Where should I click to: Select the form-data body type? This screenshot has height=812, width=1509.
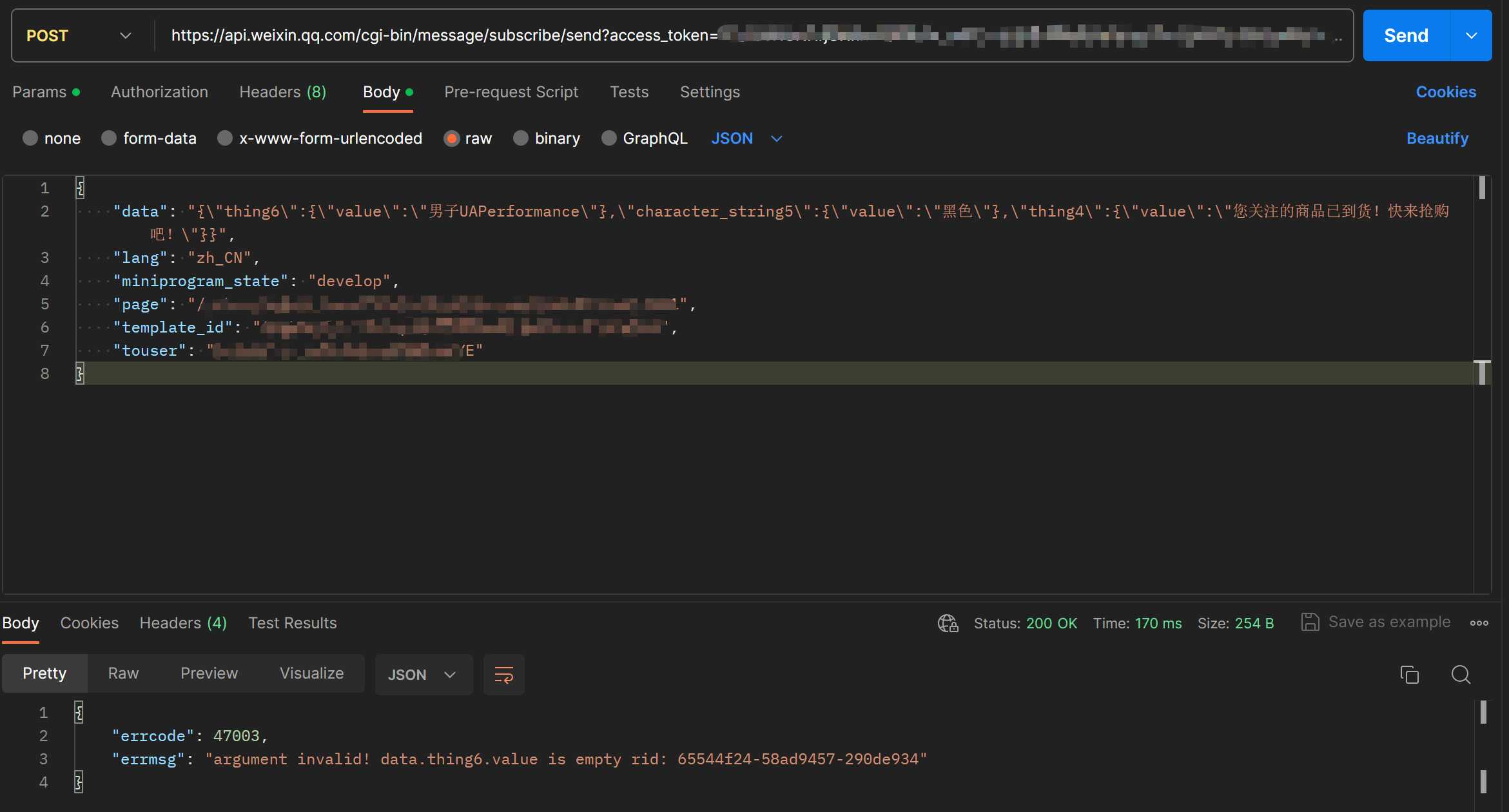[109, 139]
